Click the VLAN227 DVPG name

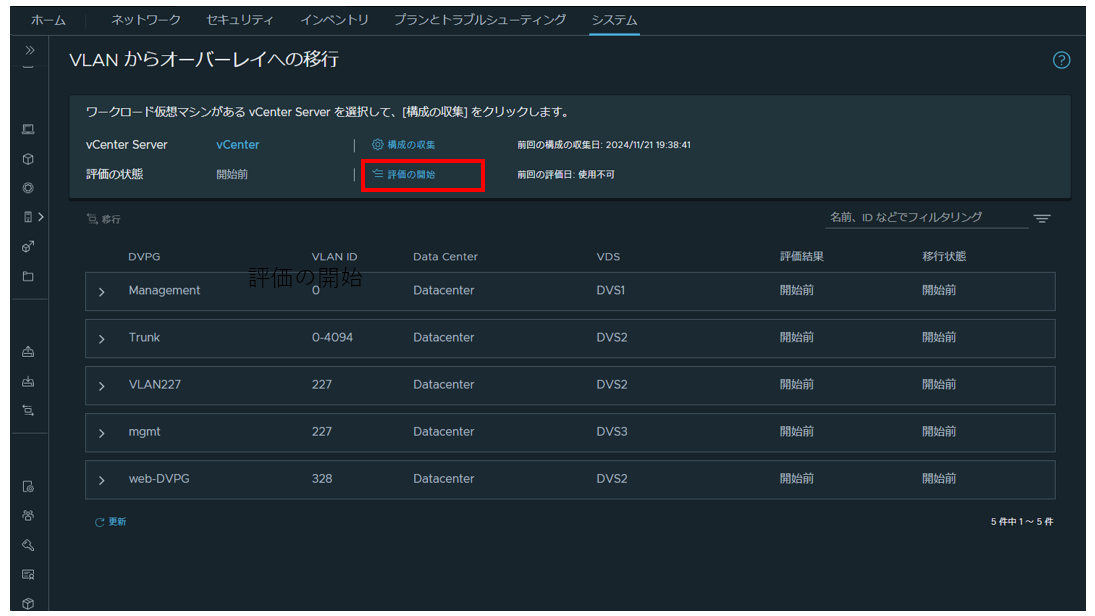click(x=154, y=384)
